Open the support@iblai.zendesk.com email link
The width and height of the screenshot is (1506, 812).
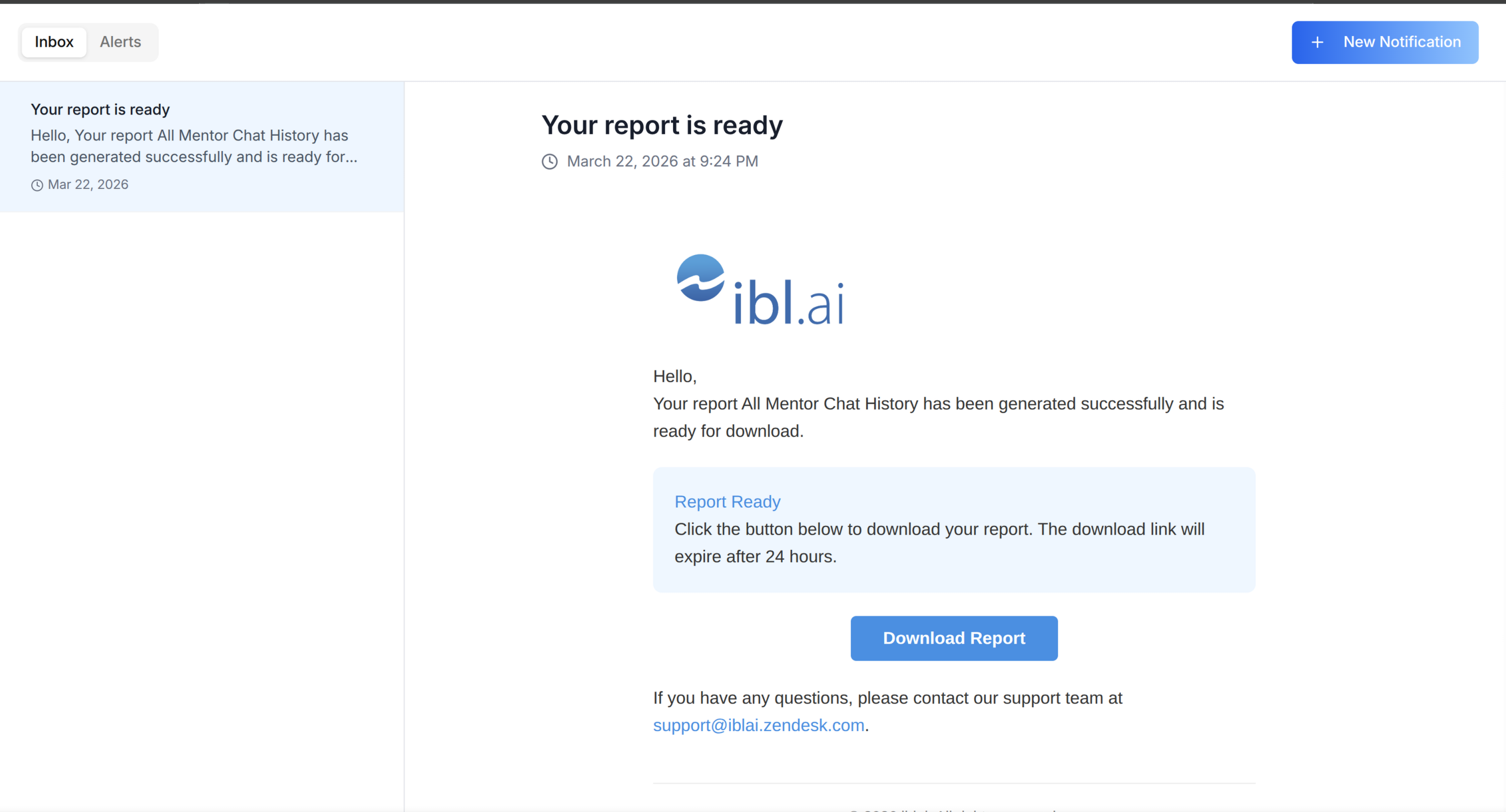coord(758,725)
